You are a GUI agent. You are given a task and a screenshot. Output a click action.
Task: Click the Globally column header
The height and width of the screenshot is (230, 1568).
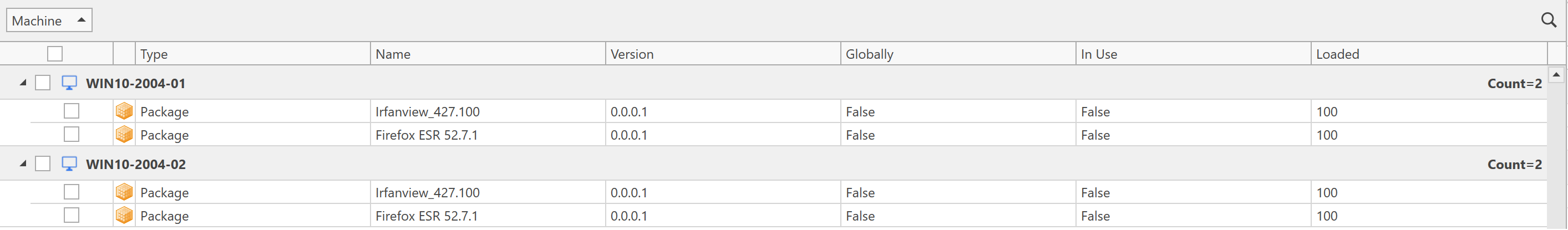coord(957,54)
